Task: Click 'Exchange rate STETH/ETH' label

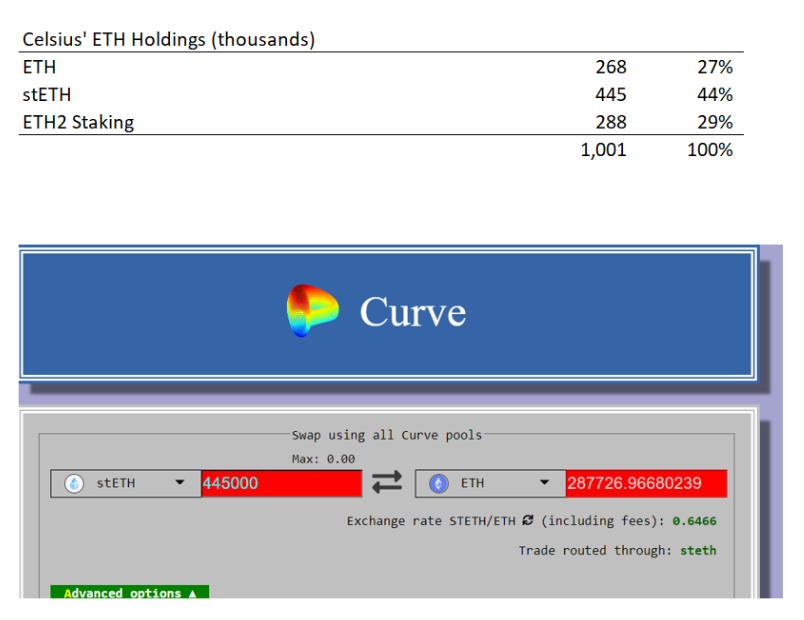Action: (431, 521)
